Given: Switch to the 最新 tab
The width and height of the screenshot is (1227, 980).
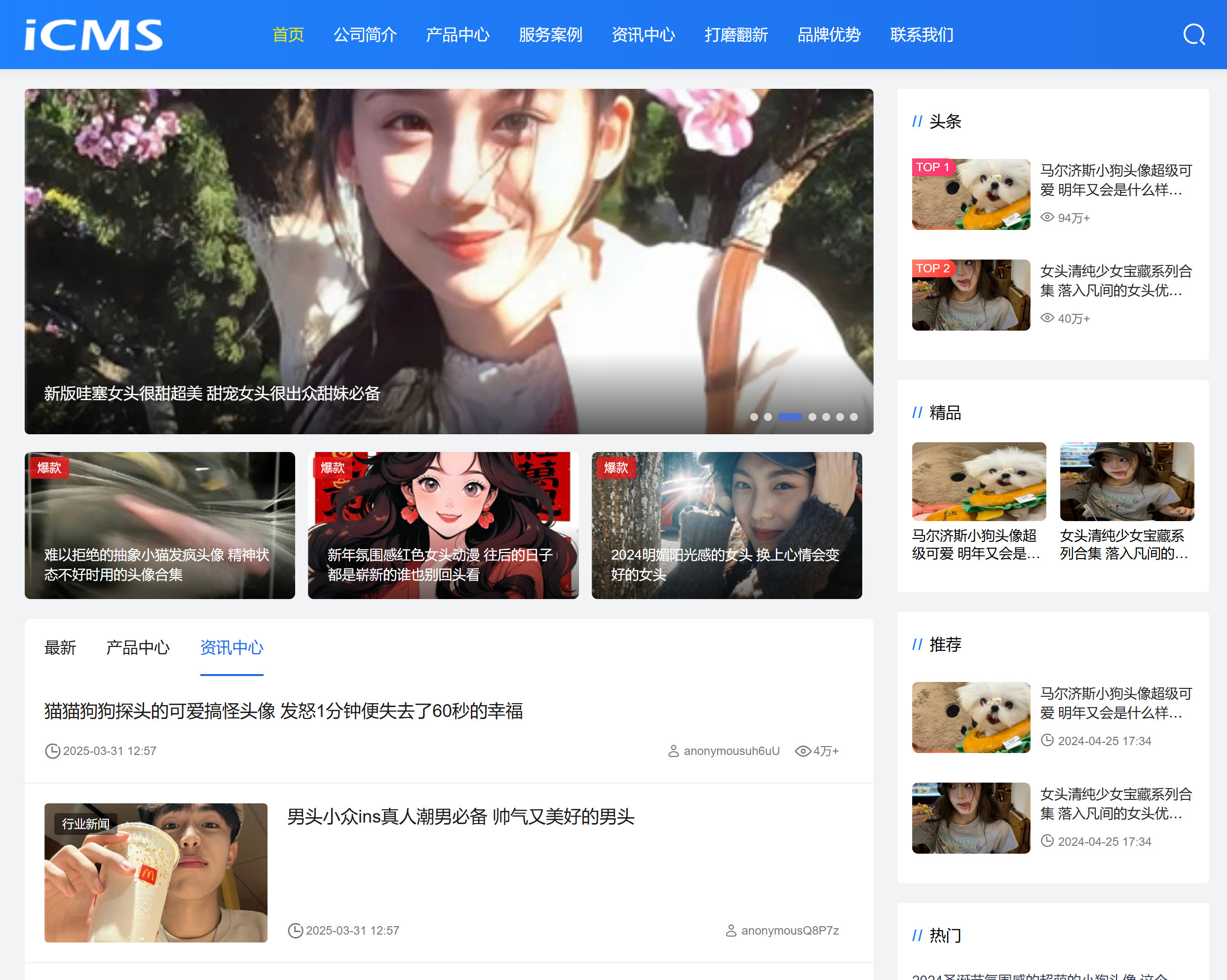Looking at the screenshot, I should point(60,647).
